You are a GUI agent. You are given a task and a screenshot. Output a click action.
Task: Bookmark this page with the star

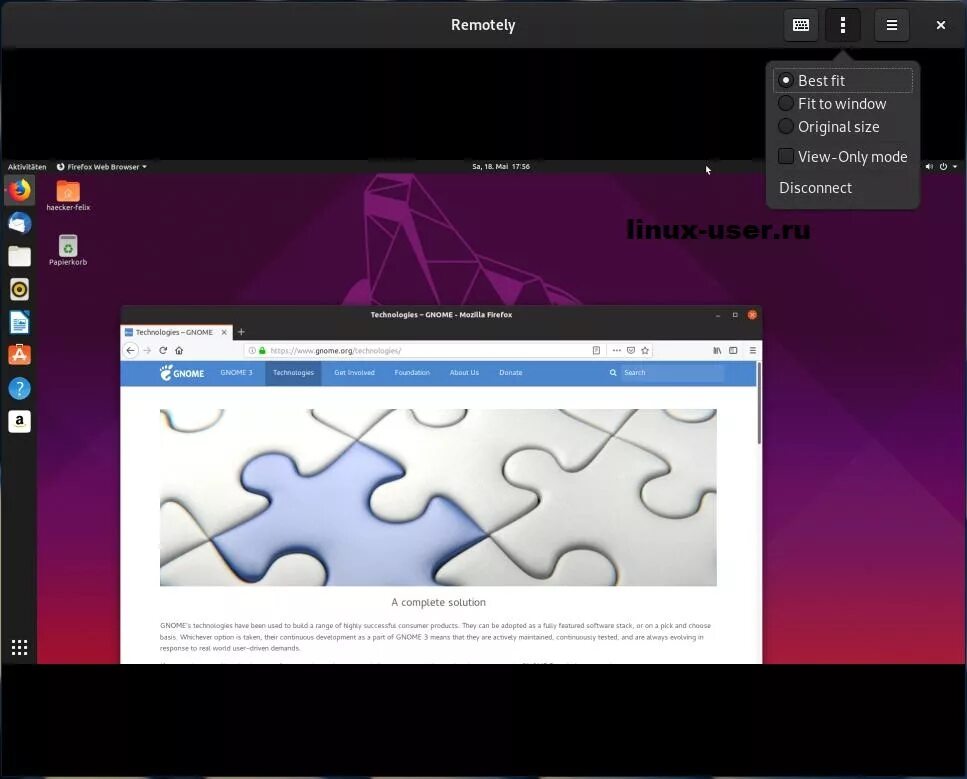pos(645,350)
